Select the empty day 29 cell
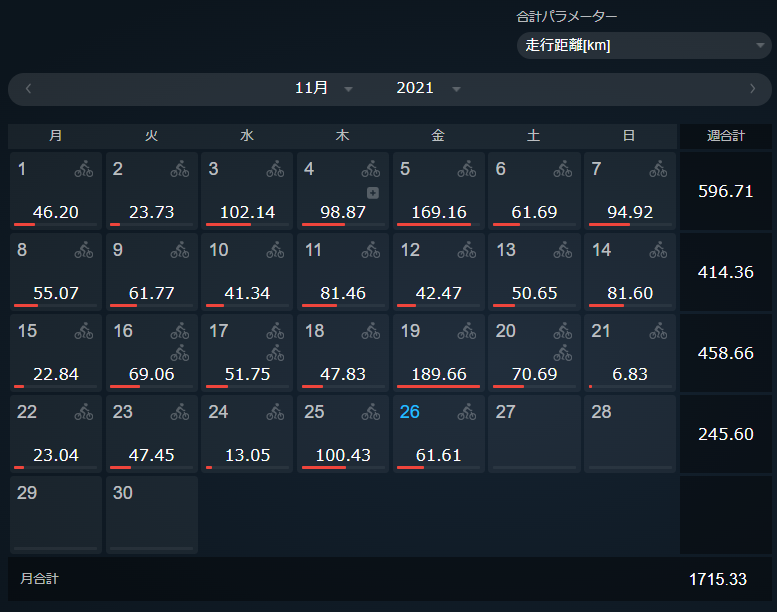The image size is (777, 612). coord(56,515)
